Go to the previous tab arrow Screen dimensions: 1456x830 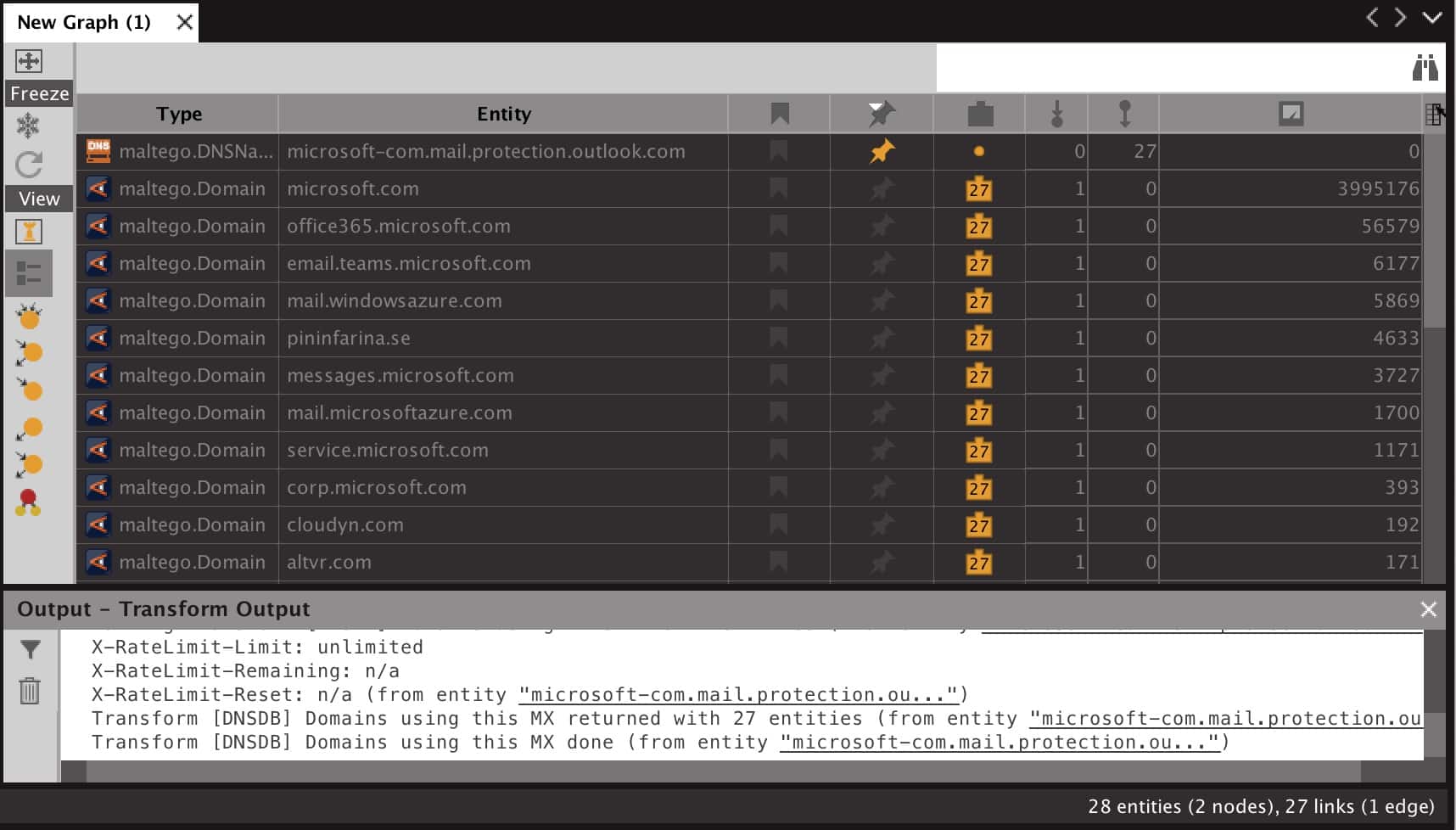tap(1372, 18)
